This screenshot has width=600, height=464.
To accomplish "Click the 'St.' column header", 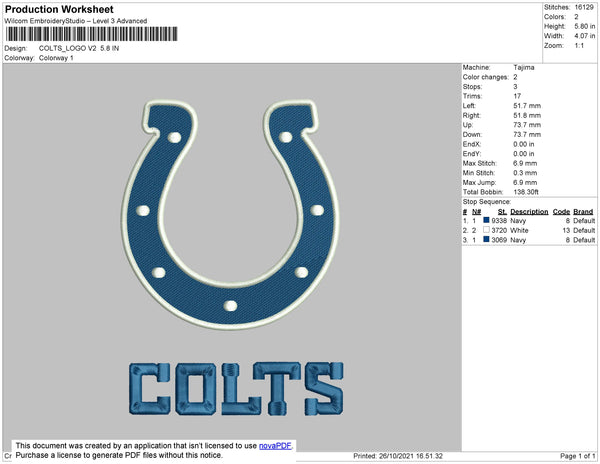I will pos(502,212).
